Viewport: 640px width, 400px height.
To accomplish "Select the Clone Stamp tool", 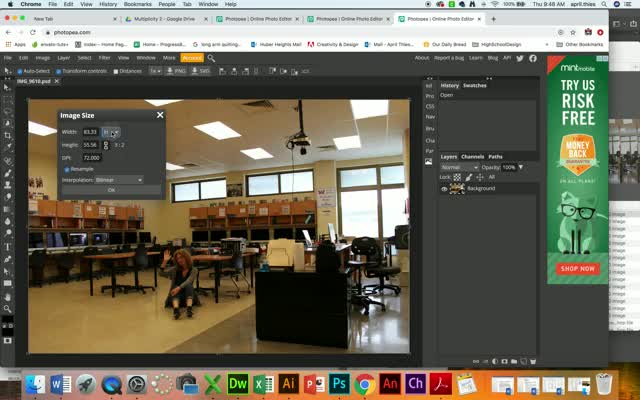I will click(x=7, y=185).
